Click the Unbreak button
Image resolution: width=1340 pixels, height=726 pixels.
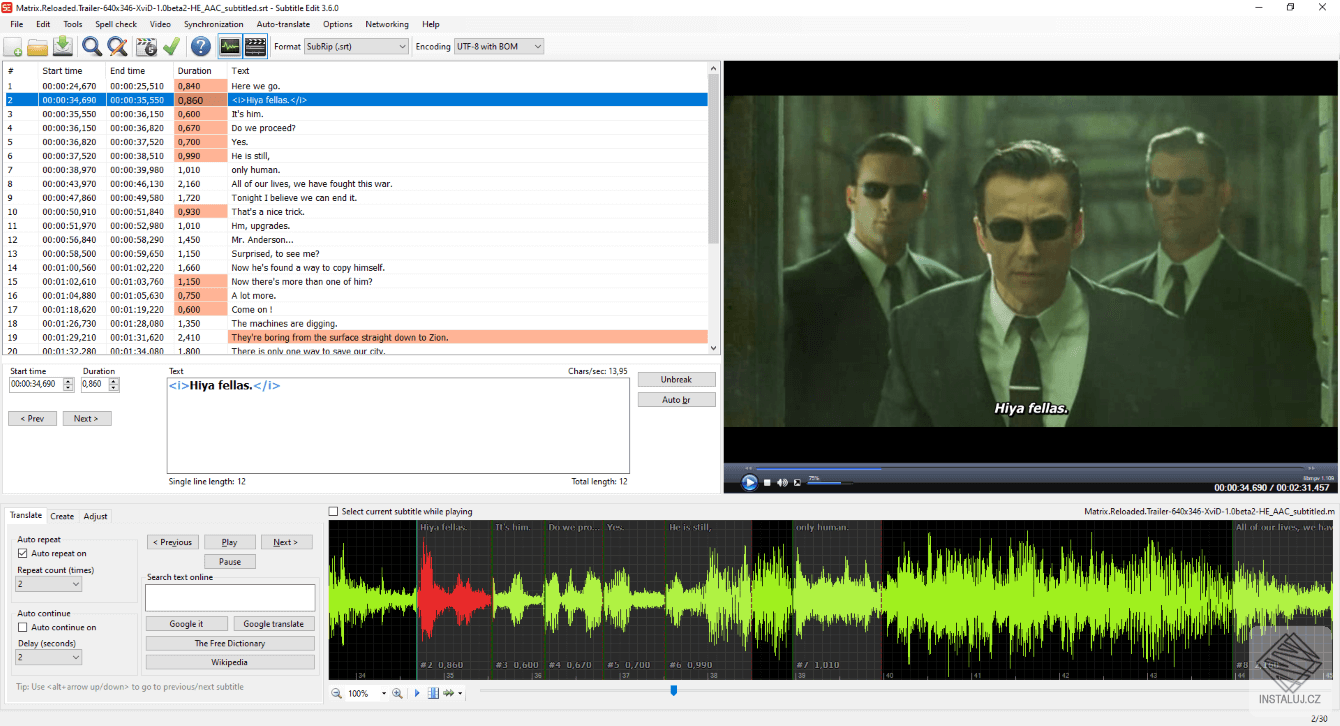pos(677,380)
